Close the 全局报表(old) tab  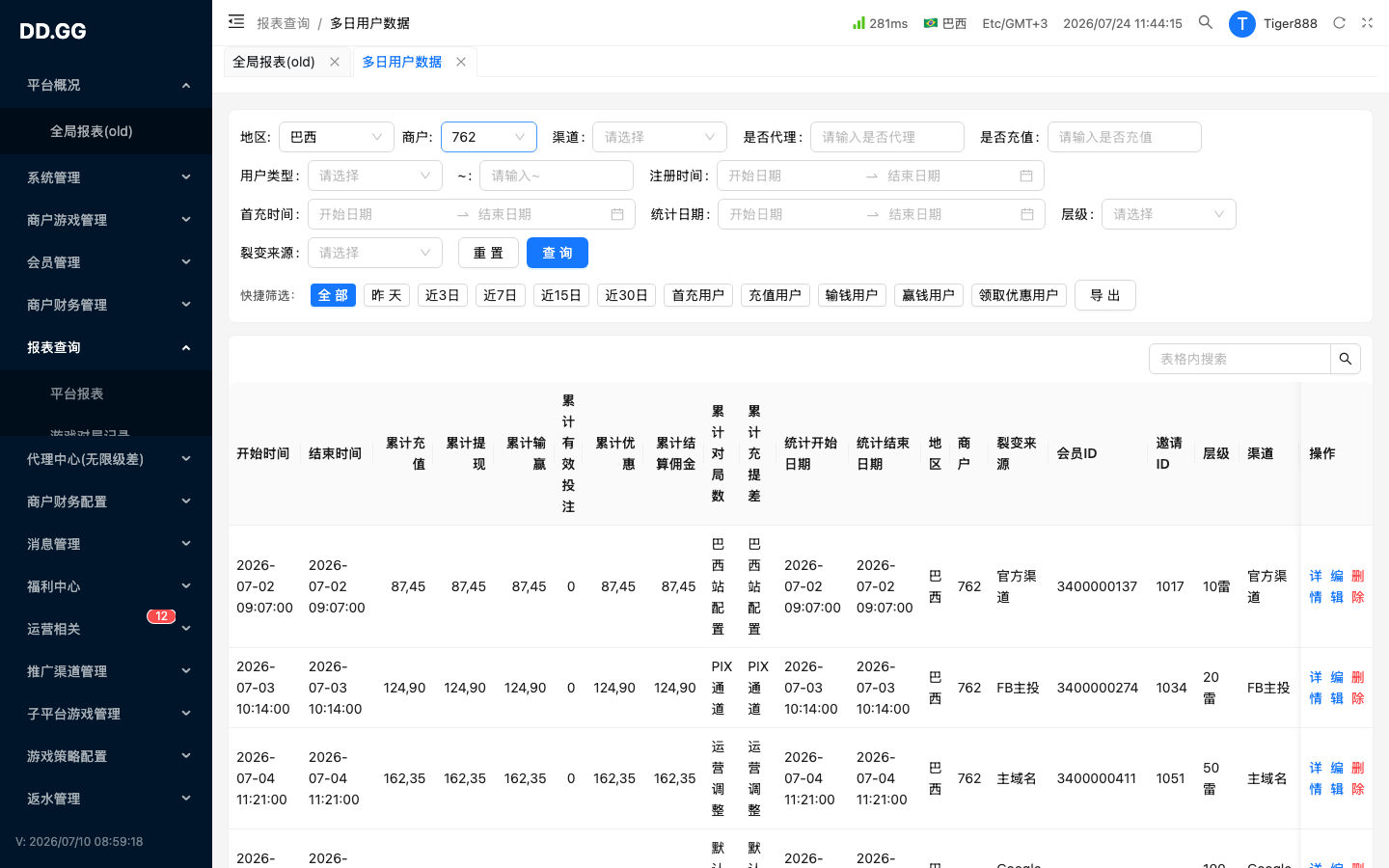335,62
